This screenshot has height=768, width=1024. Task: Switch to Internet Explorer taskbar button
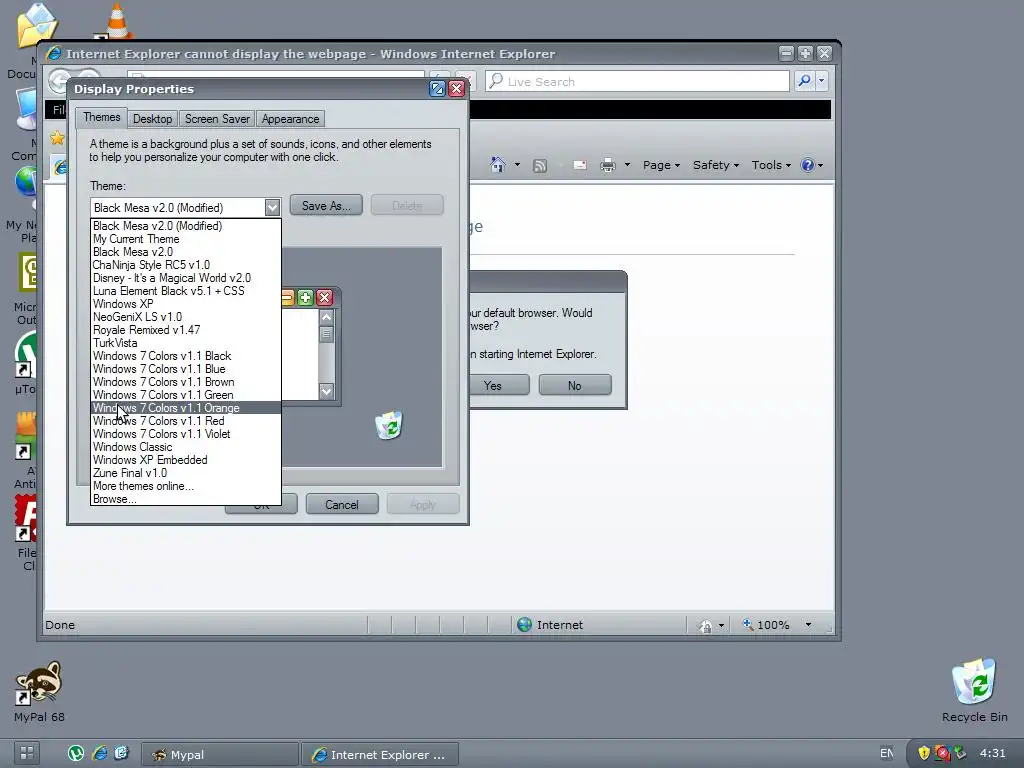click(380, 754)
